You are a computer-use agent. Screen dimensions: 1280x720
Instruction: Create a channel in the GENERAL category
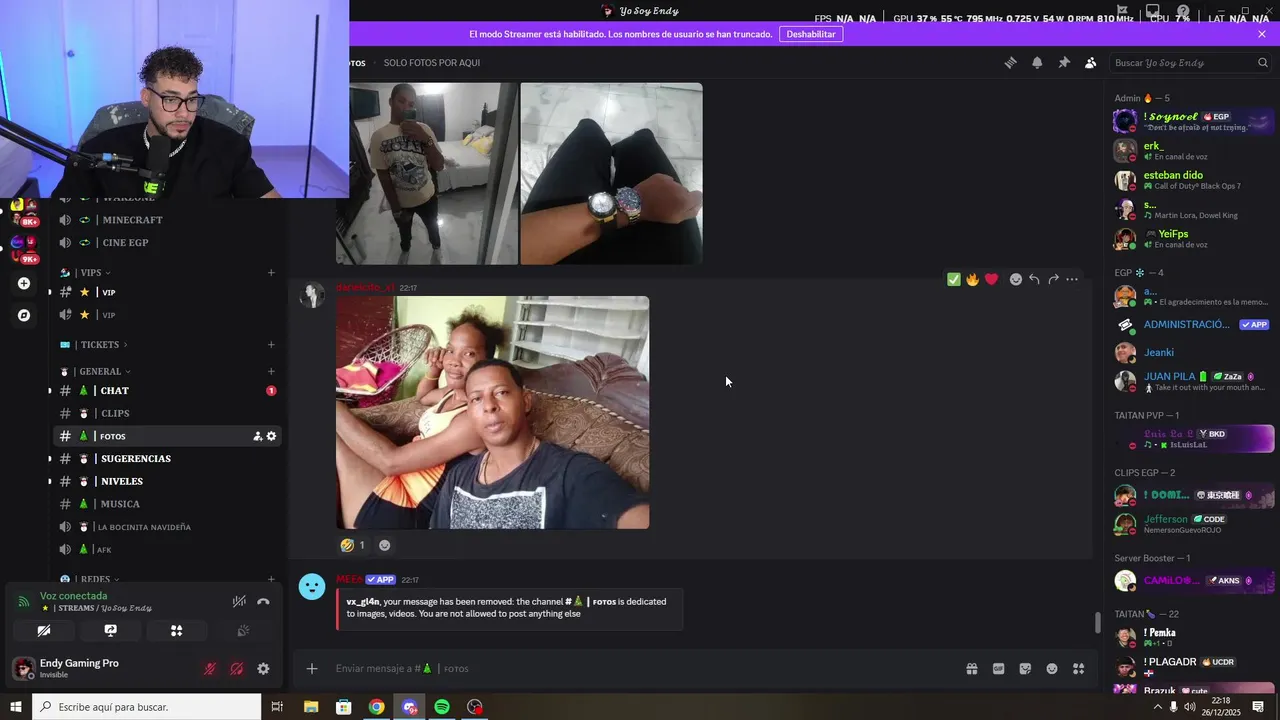click(x=271, y=371)
